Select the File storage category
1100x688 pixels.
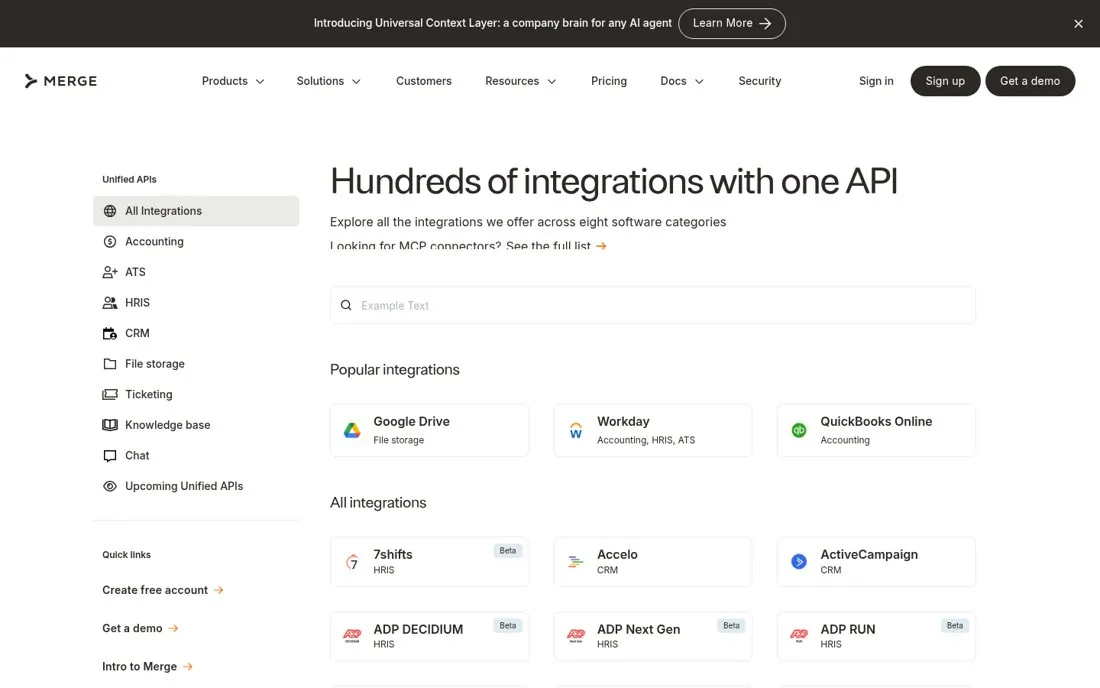[196, 364]
